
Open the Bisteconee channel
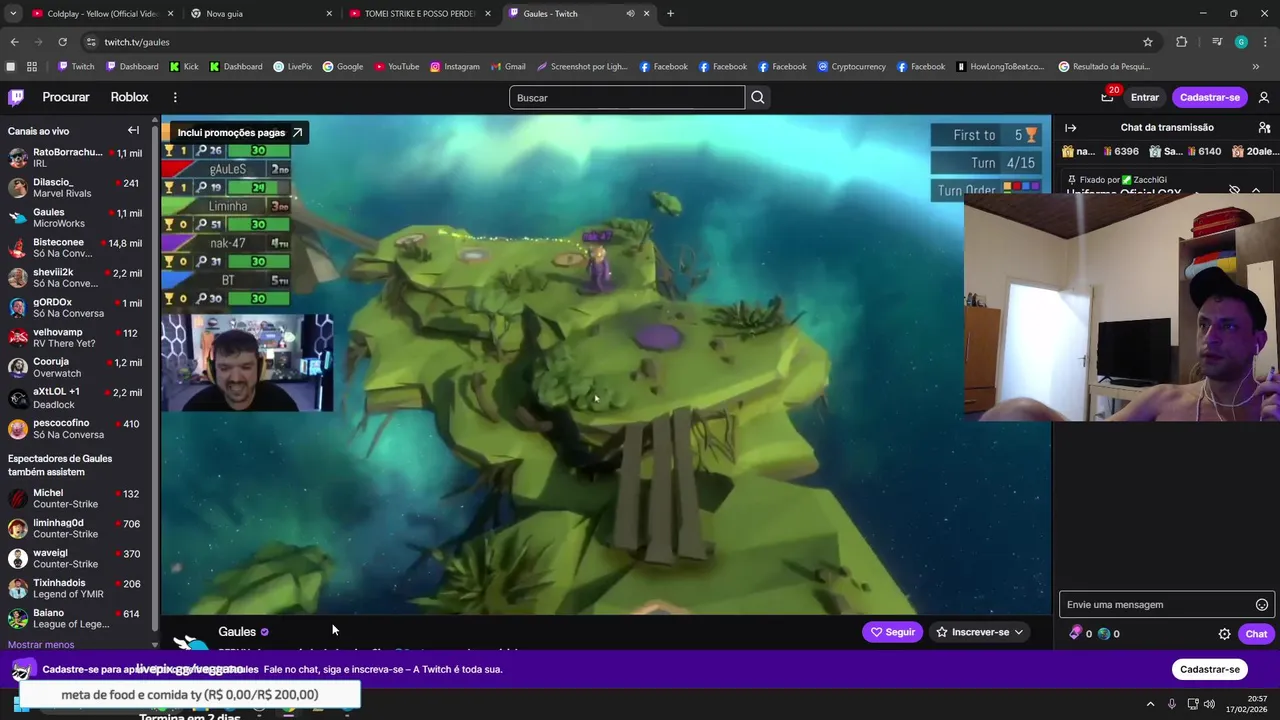[76, 248]
